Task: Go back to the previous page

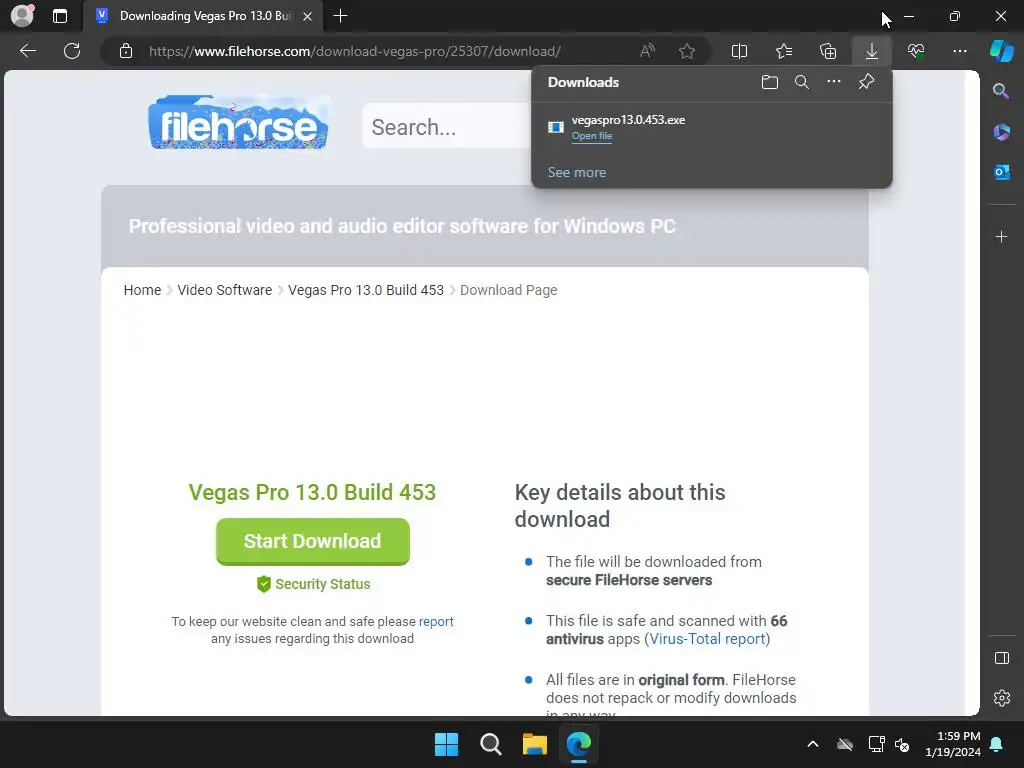Action: pos(28,51)
